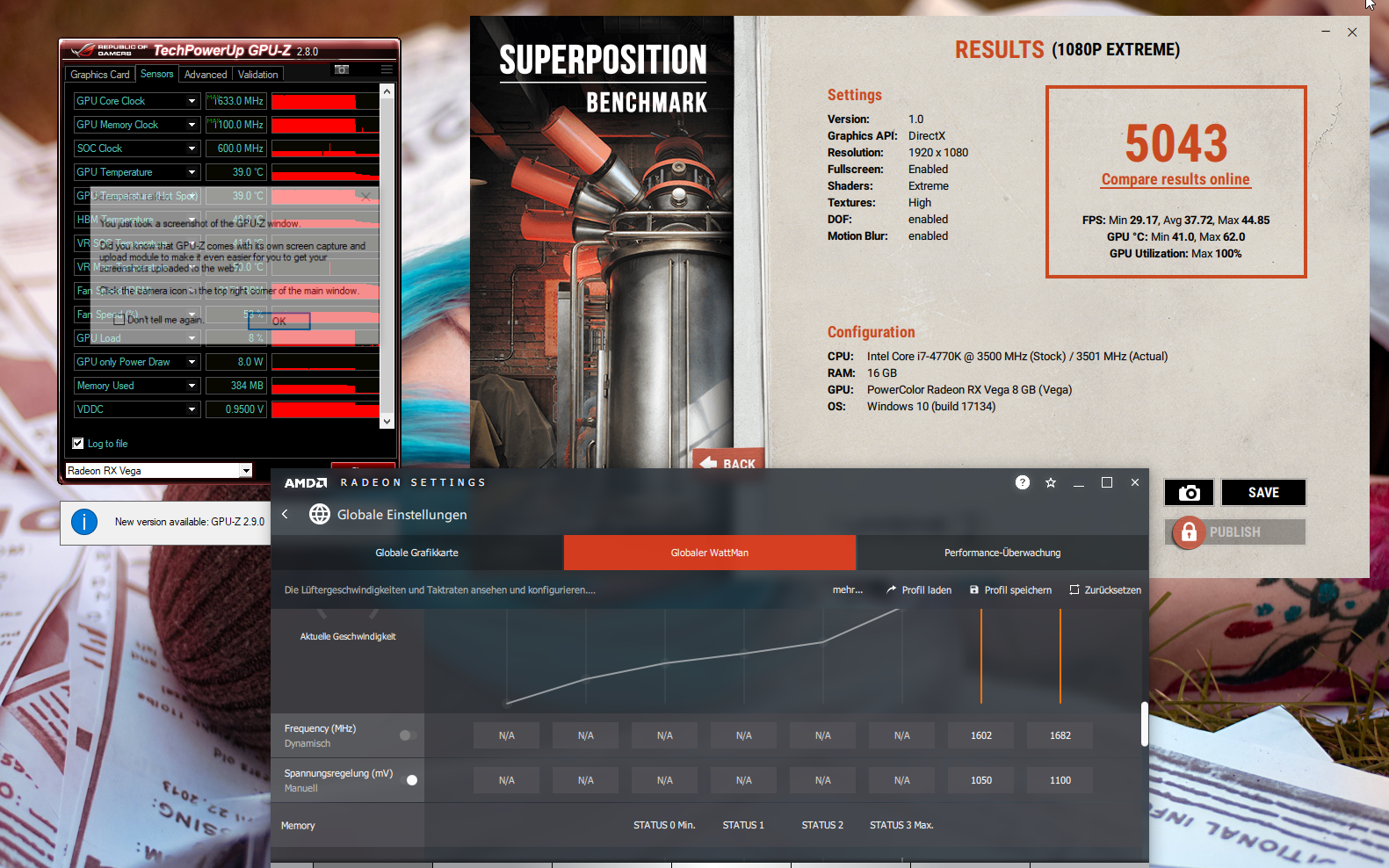Click the VDDC history graph
The image size is (1389, 868).
tap(325, 409)
